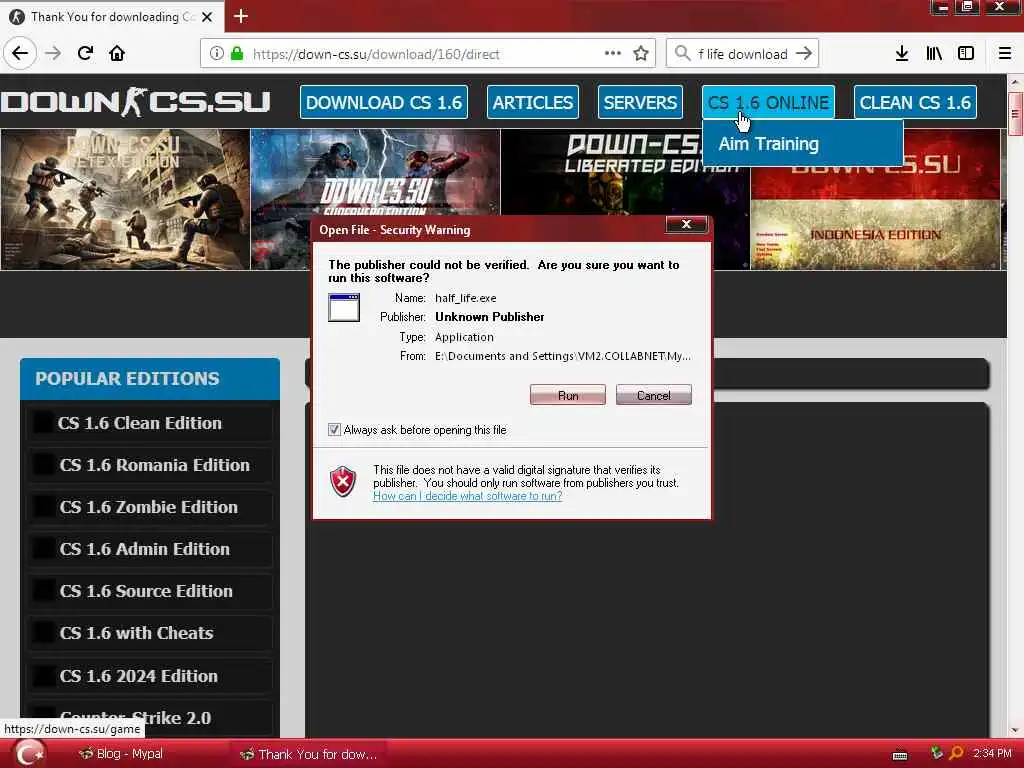Open a new tab with plus

tap(241, 16)
